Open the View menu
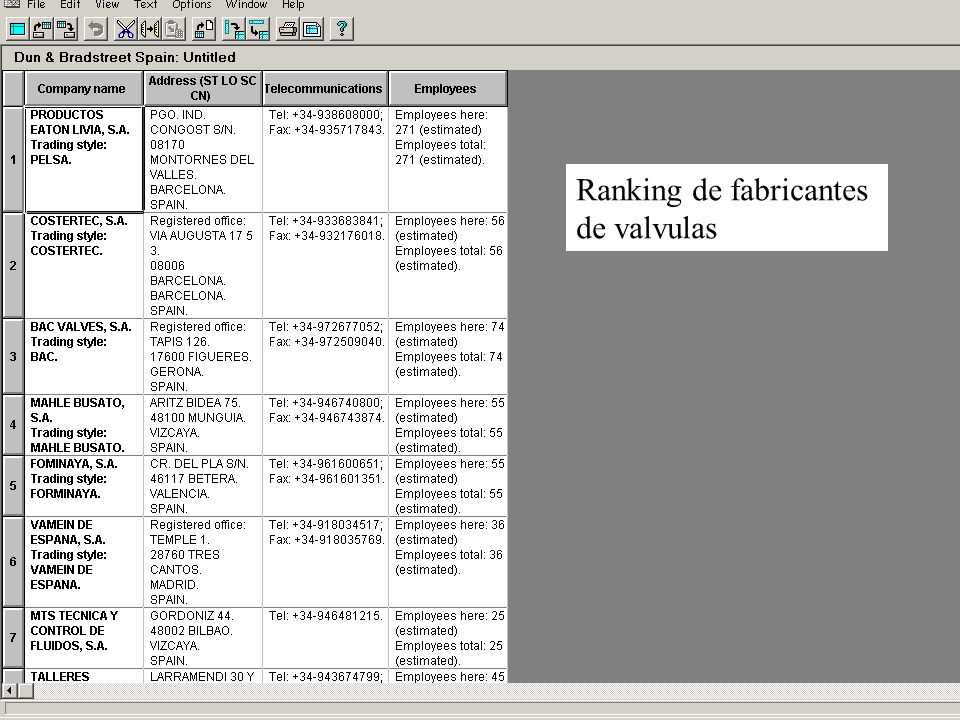The width and height of the screenshot is (960, 720). coord(107,4)
